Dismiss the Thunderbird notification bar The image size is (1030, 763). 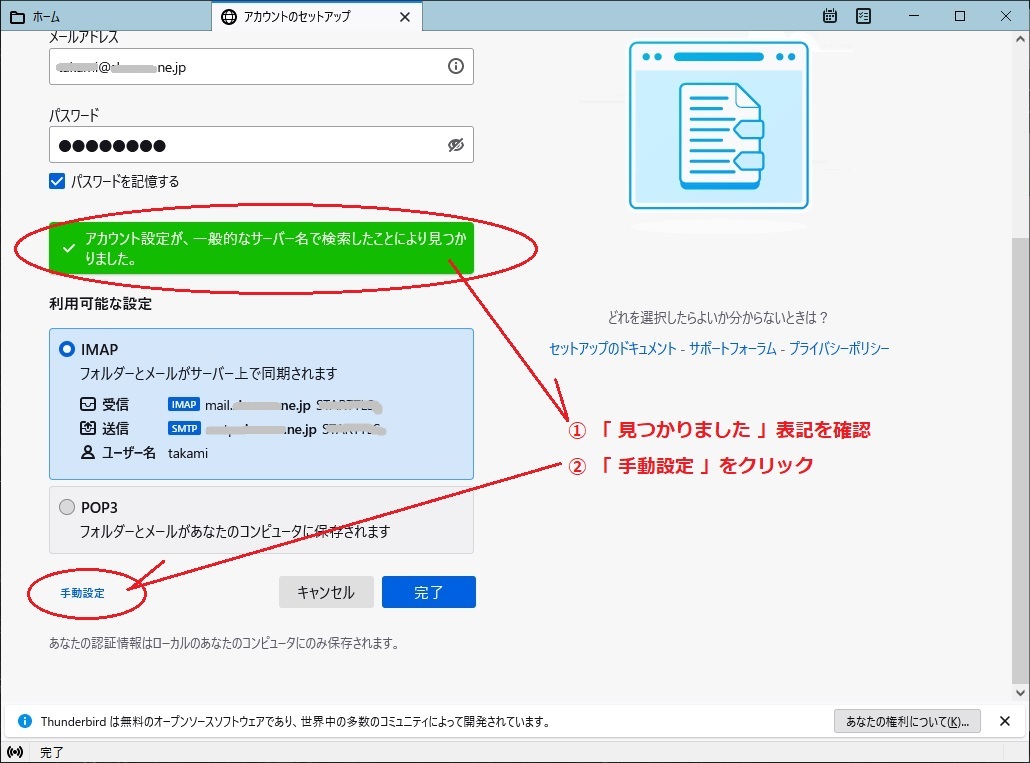coord(1004,721)
